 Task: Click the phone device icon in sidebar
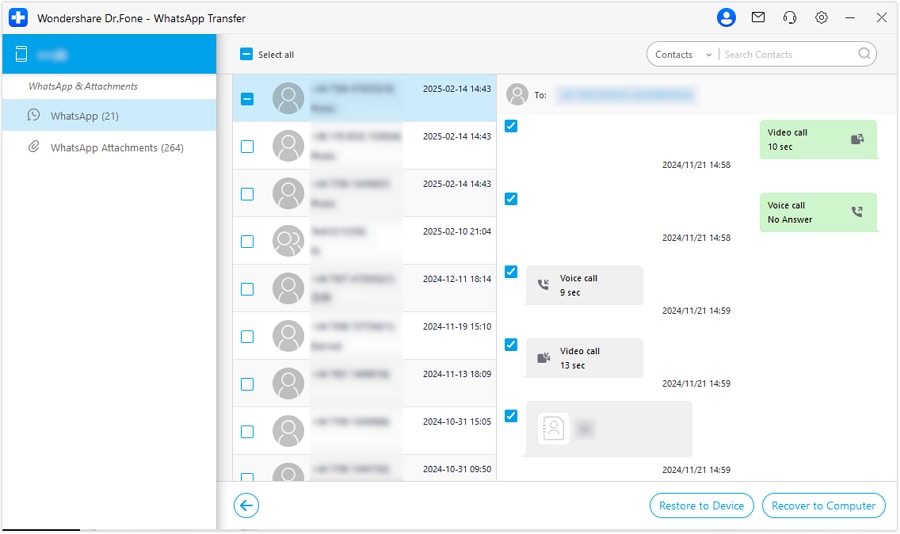click(x=21, y=54)
